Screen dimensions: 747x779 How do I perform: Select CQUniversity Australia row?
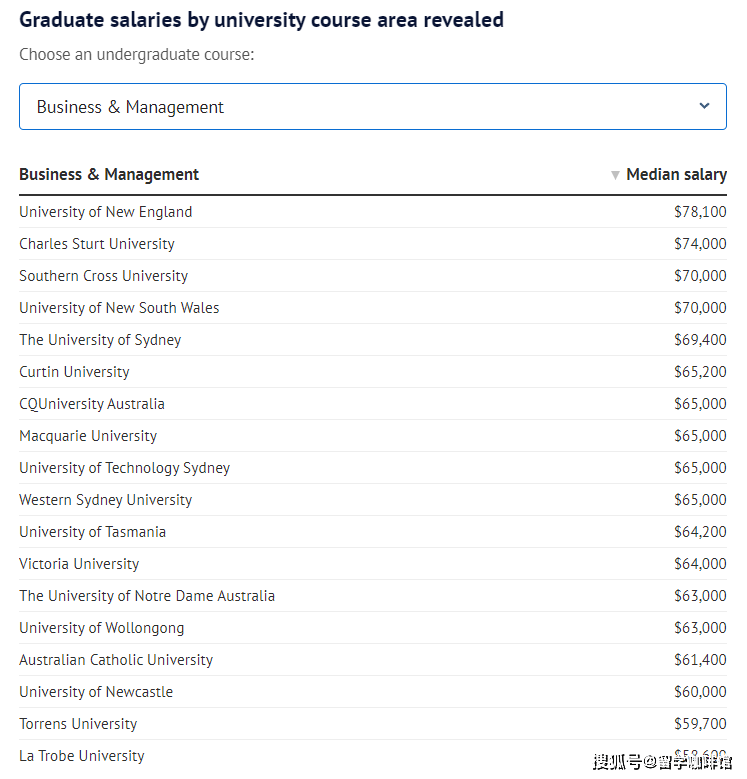[373, 404]
